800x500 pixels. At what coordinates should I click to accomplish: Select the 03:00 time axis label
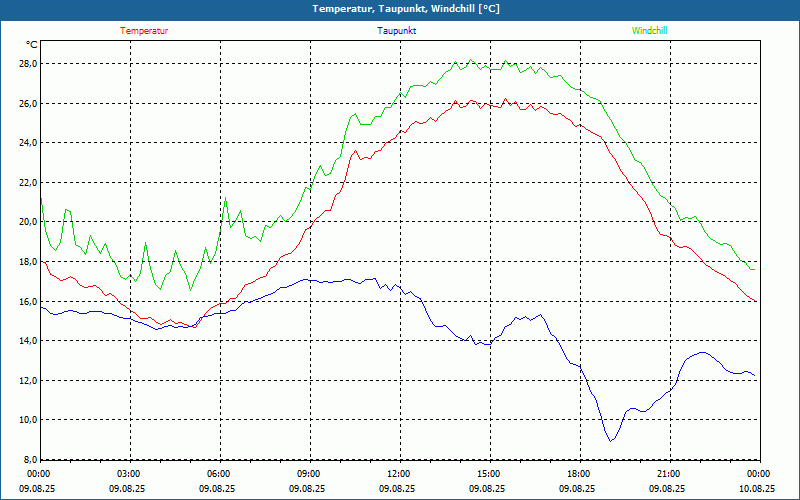[129, 474]
